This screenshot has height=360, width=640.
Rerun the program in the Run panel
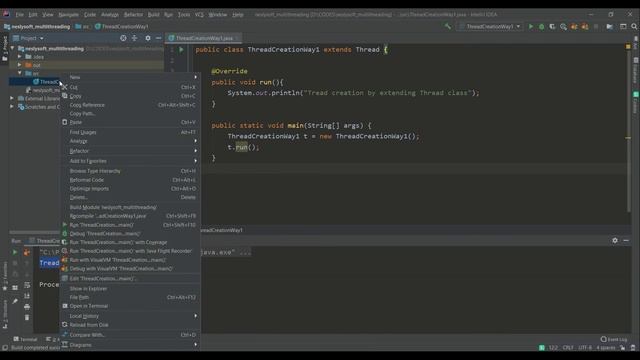click(15, 252)
